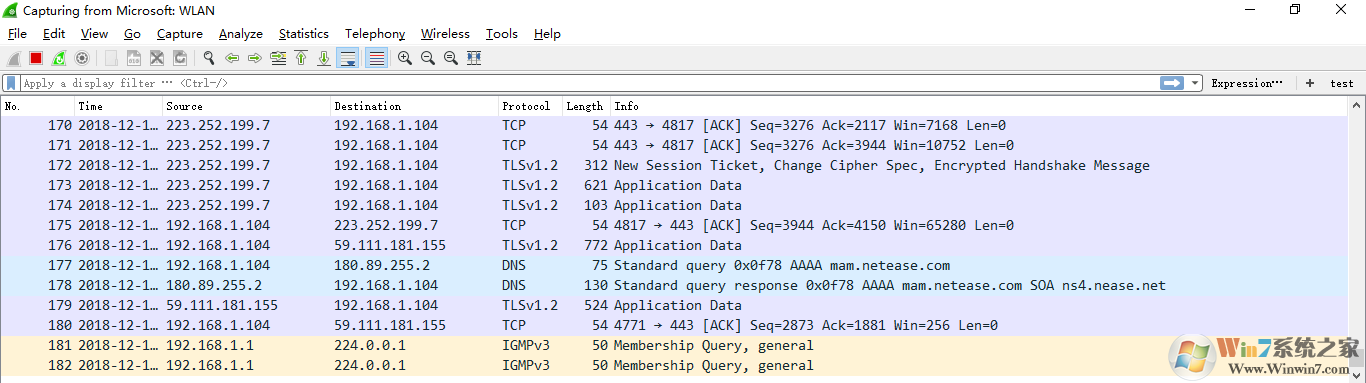The image size is (1366, 383).
Task: Open capture options gear icon
Action: click(x=82, y=58)
